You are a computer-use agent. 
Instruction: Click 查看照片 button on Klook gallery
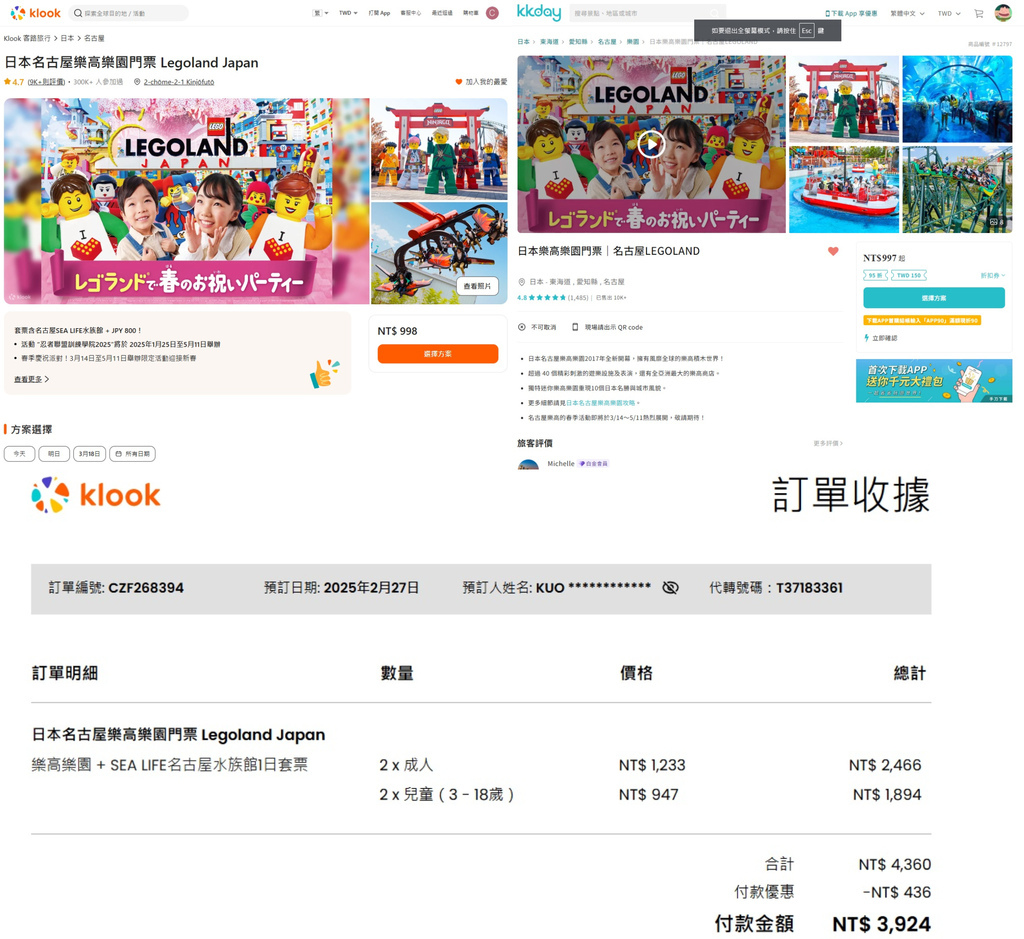click(477, 286)
